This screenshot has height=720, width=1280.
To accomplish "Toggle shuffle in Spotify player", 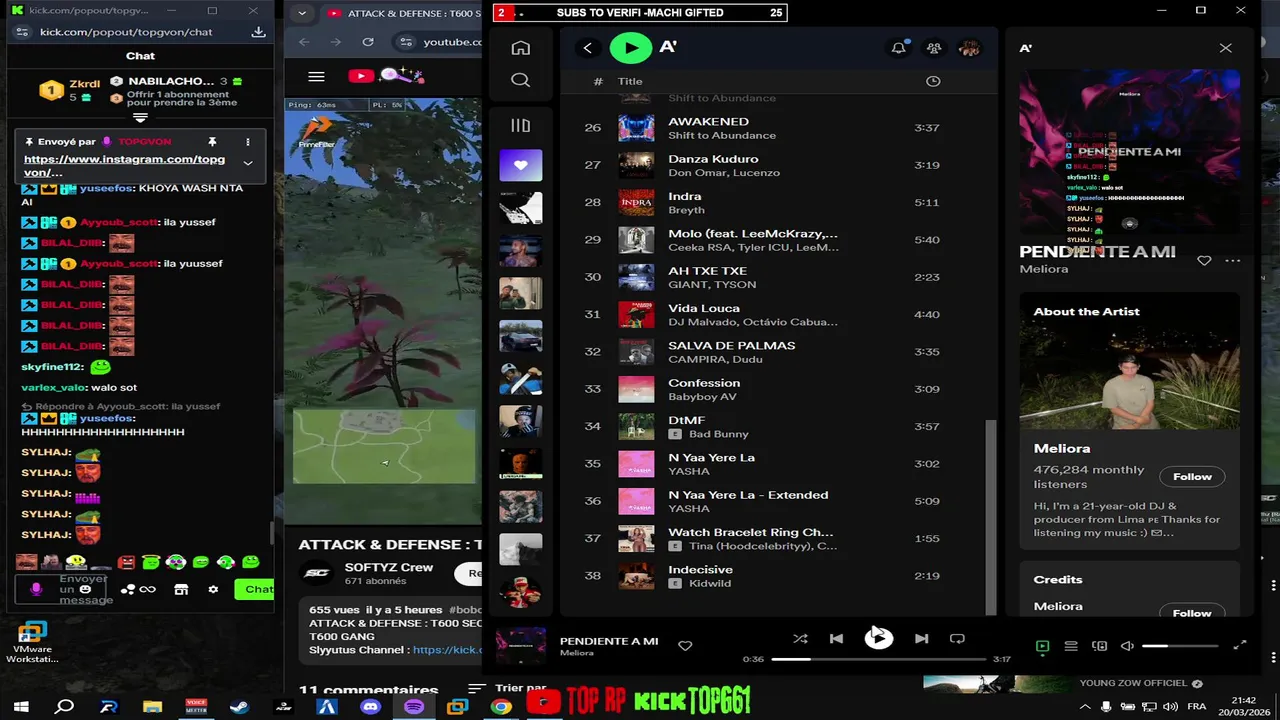I will click(x=800, y=638).
